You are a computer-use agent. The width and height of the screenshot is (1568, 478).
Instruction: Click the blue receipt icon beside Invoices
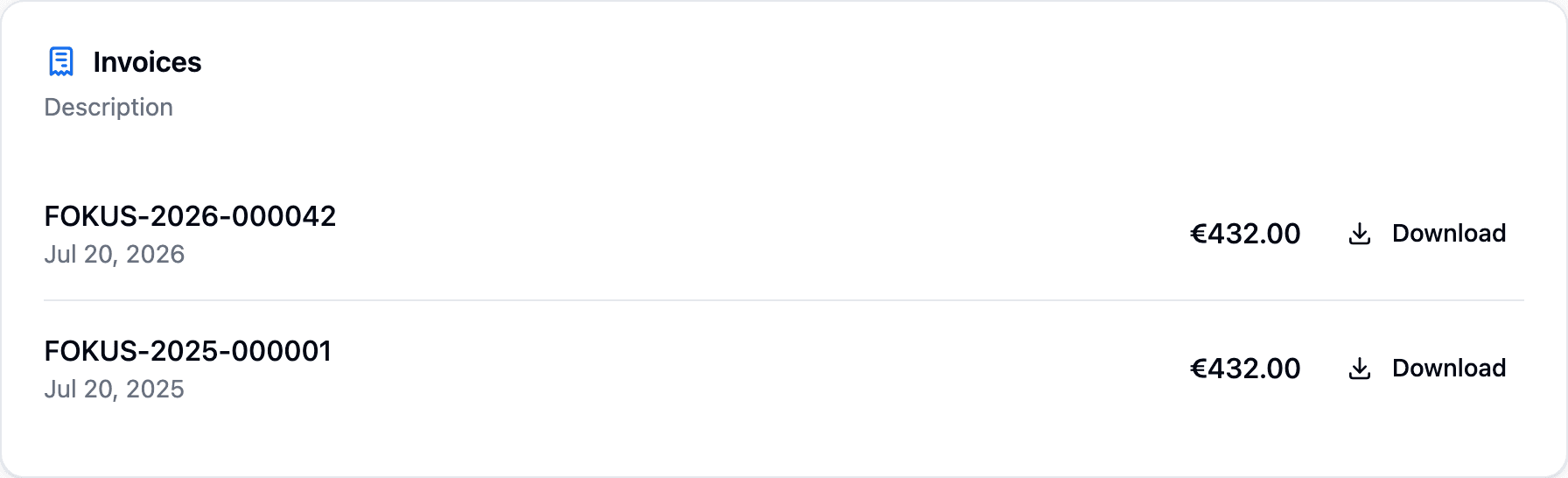pyautogui.click(x=61, y=62)
